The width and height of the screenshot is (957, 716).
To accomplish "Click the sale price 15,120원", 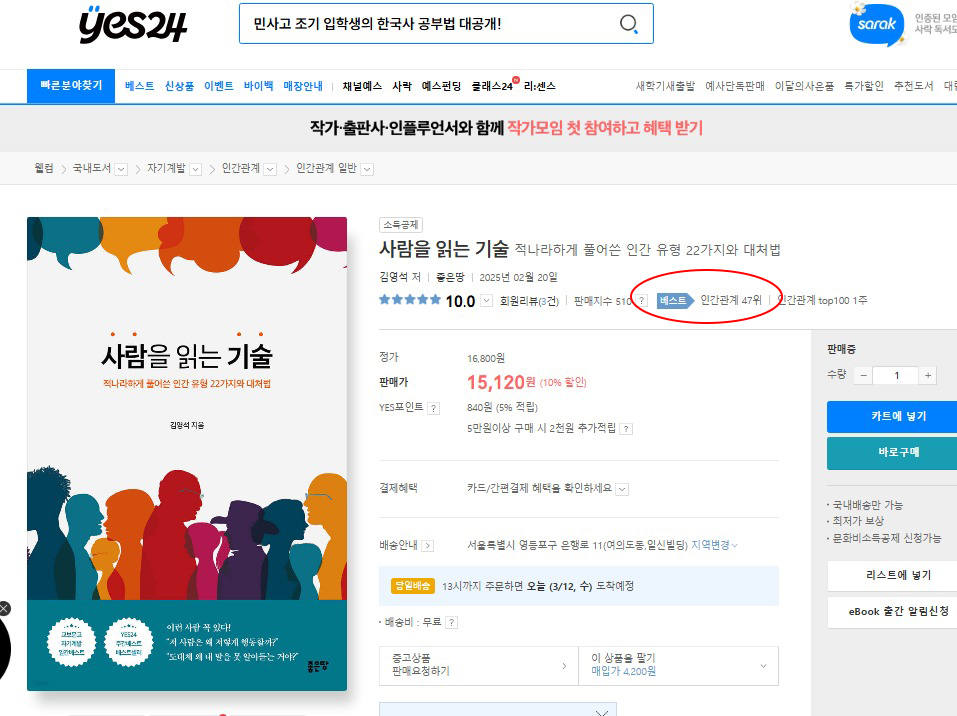I will (x=501, y=383).
